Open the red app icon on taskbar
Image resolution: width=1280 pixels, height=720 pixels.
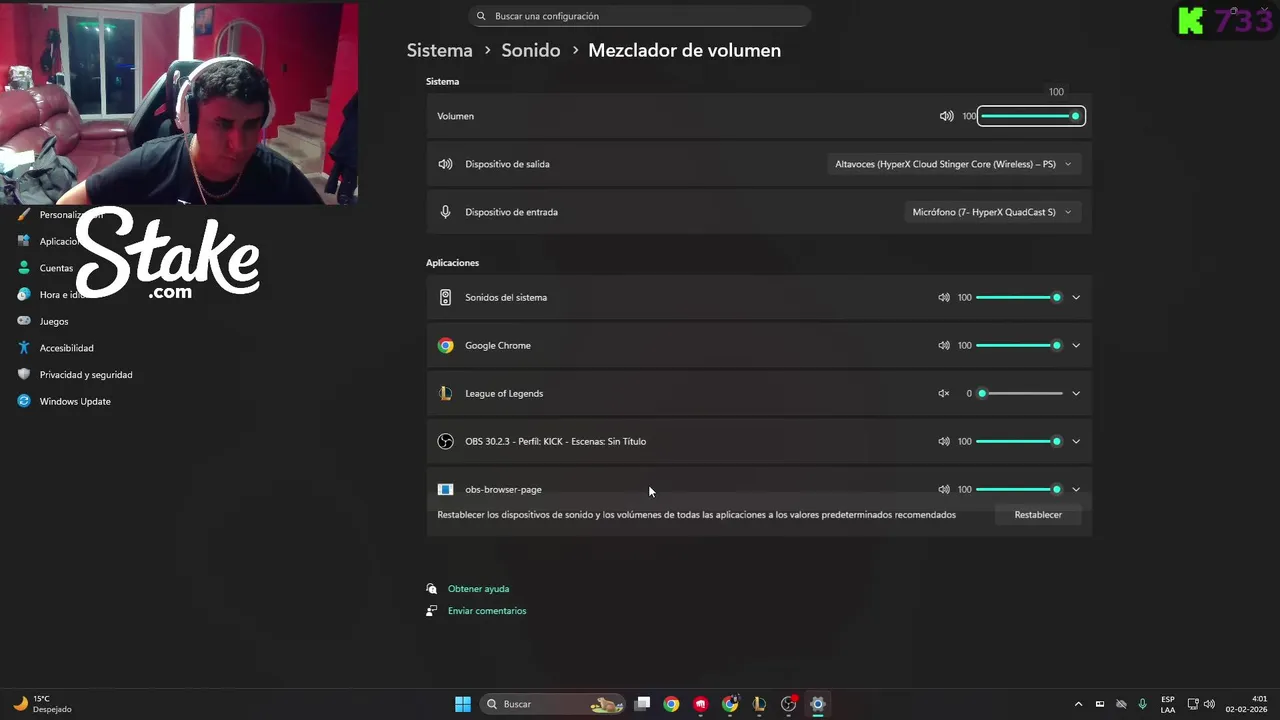point(701,704)
